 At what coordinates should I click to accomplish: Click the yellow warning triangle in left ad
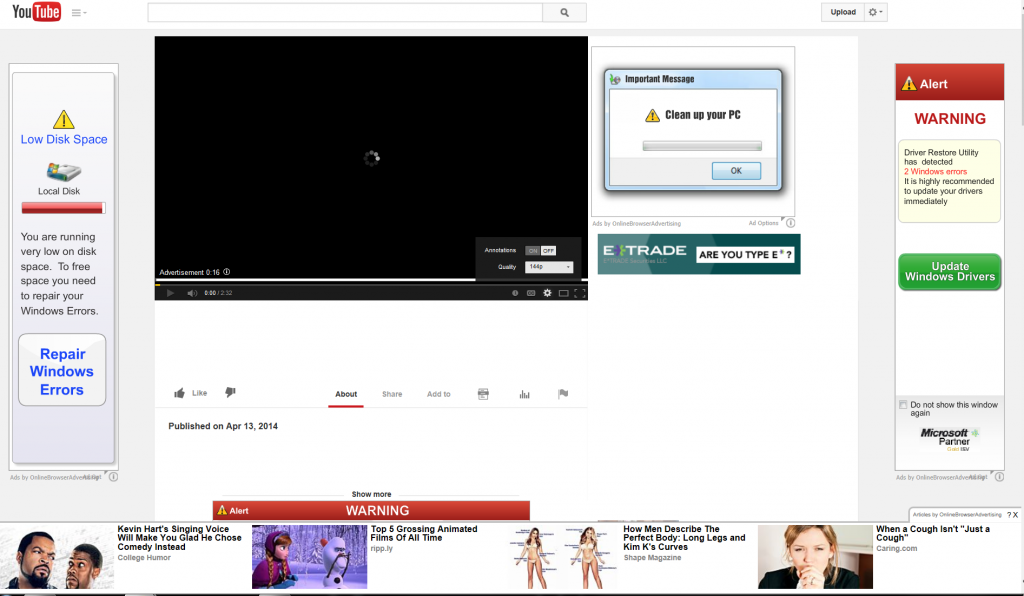(x=63, y=119)
